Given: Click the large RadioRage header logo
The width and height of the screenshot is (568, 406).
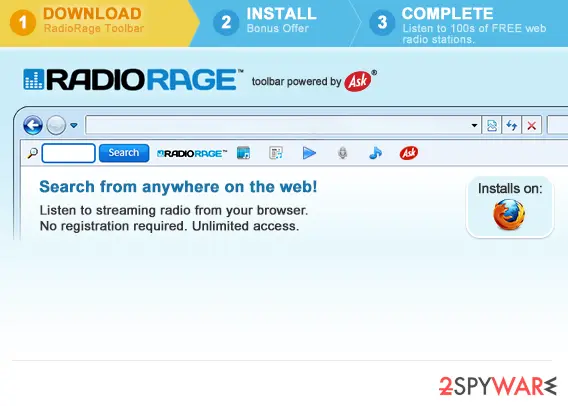Looking at the screenshot, I should click(133, 79).
